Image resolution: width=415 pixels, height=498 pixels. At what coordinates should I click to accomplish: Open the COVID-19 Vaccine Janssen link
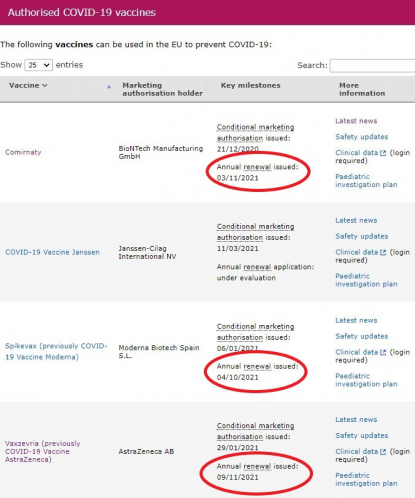[52, 252]
